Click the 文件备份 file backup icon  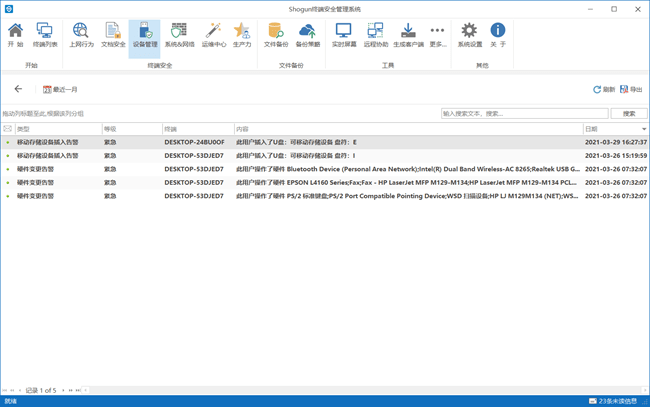tap(276, 36)
